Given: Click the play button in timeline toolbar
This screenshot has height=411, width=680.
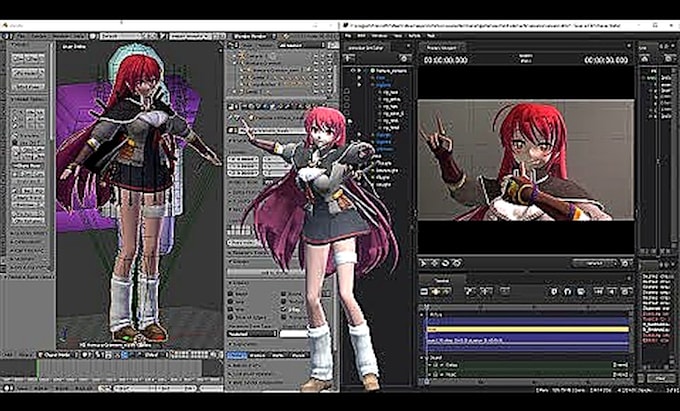Looking at the screenshot, I should pyautogui.click(x=612, y=292).
